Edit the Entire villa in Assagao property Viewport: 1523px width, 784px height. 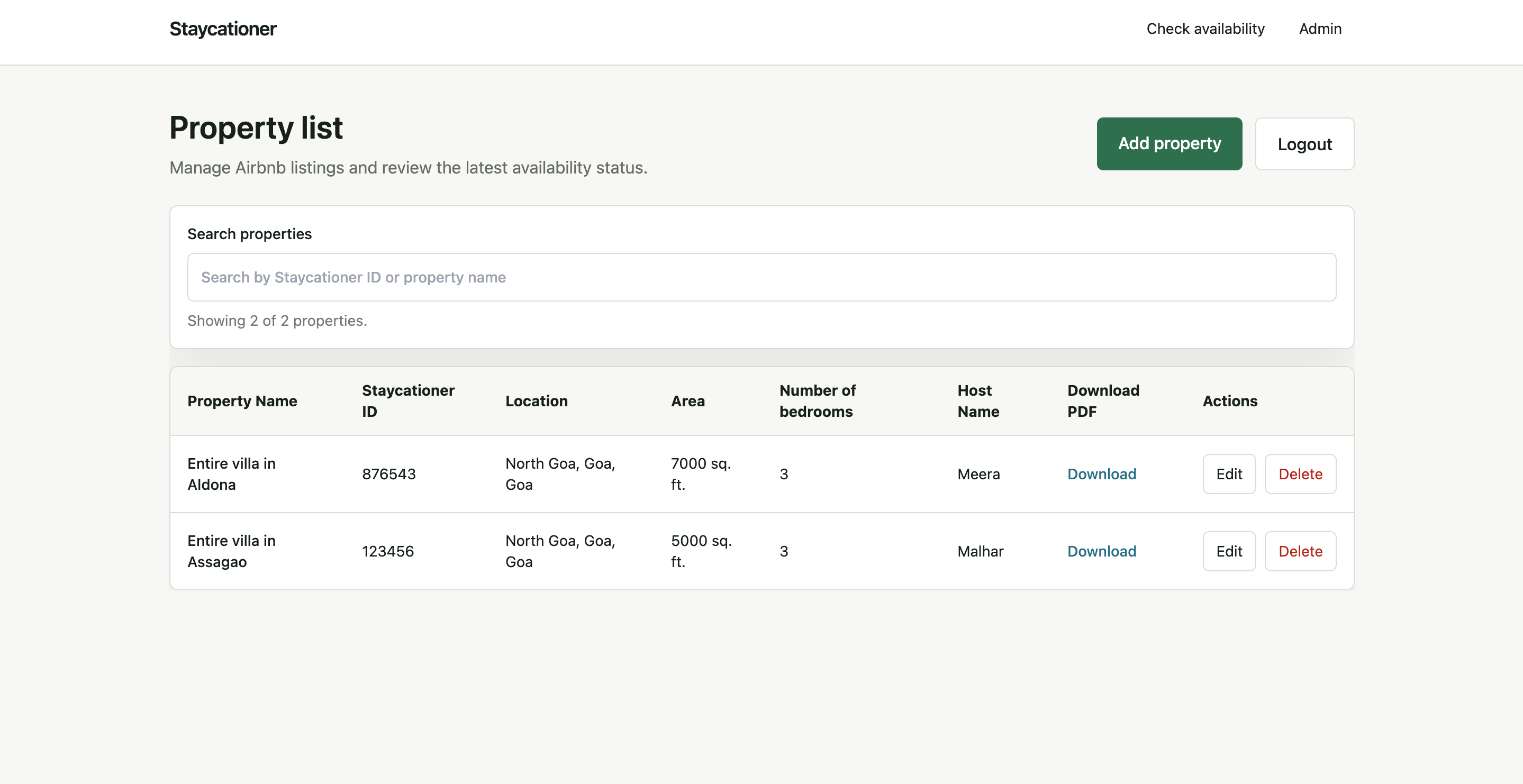tap(1229, 551)
